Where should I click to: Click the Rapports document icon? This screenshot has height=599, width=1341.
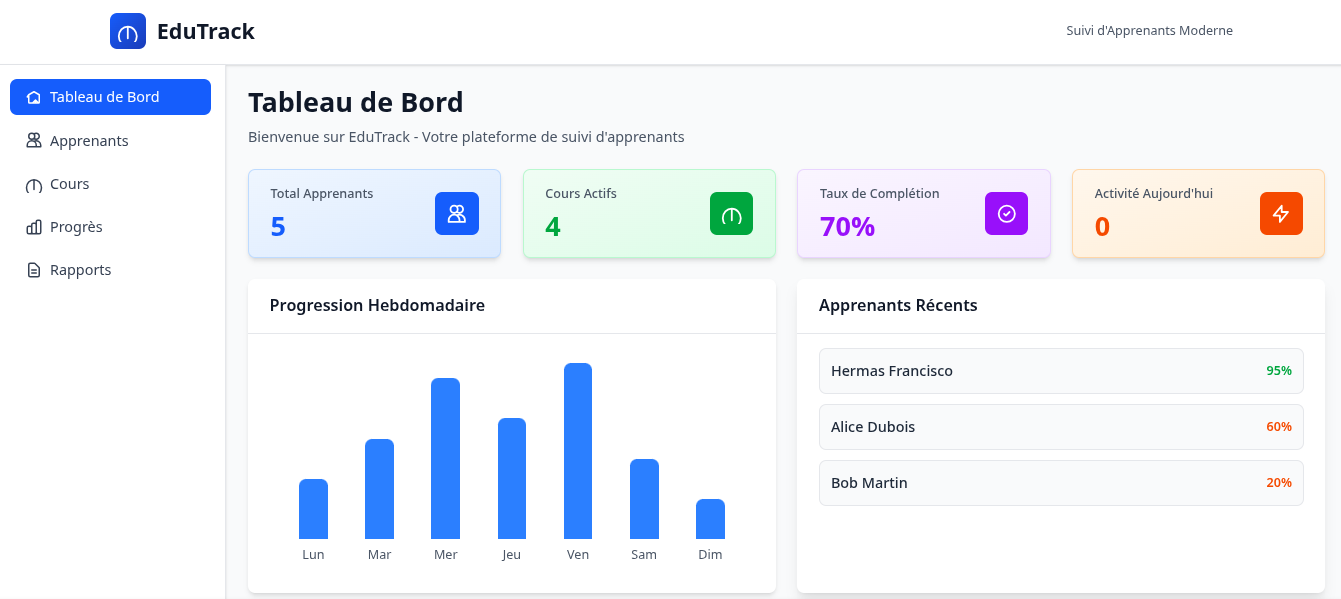tap(34, 270)
